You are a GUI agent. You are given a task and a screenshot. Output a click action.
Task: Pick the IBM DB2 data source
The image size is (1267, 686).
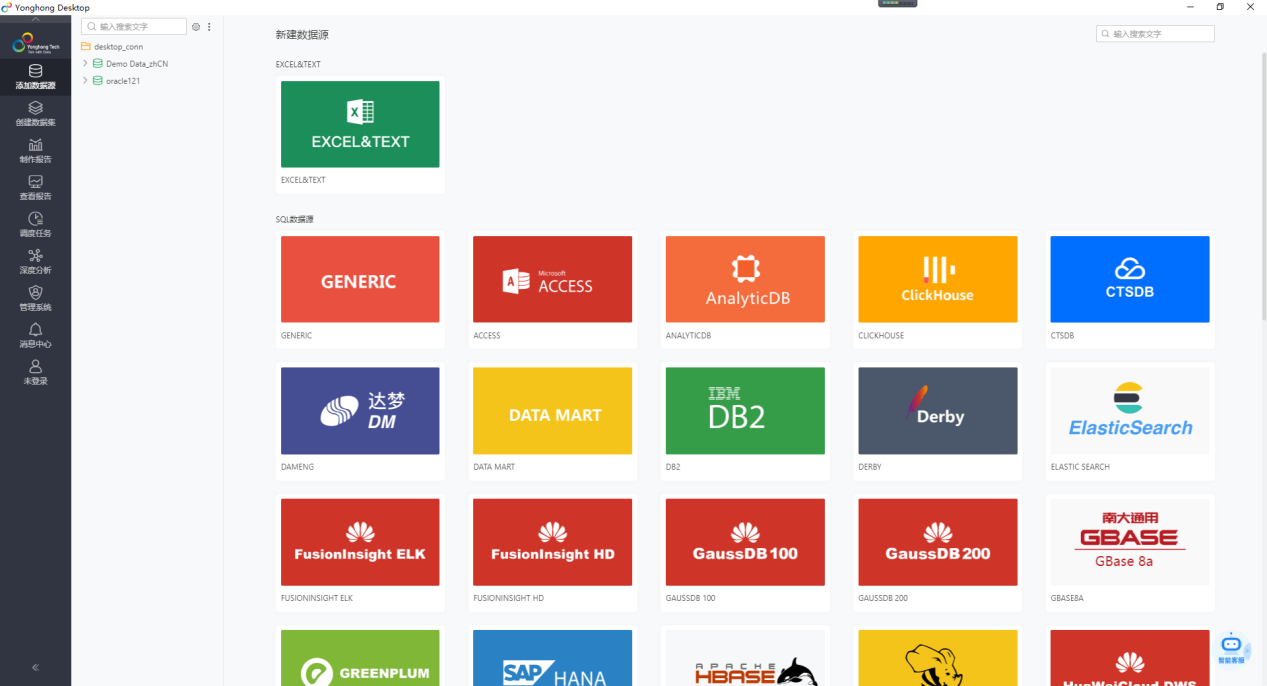tap(745, 420)
